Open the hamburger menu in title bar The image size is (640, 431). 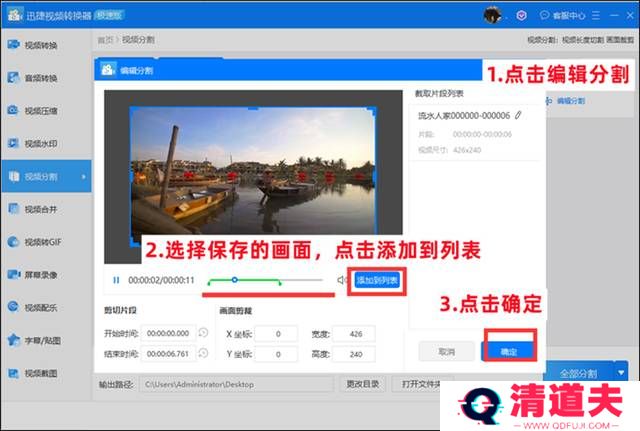pyautogui.click(x=596, y=16)
